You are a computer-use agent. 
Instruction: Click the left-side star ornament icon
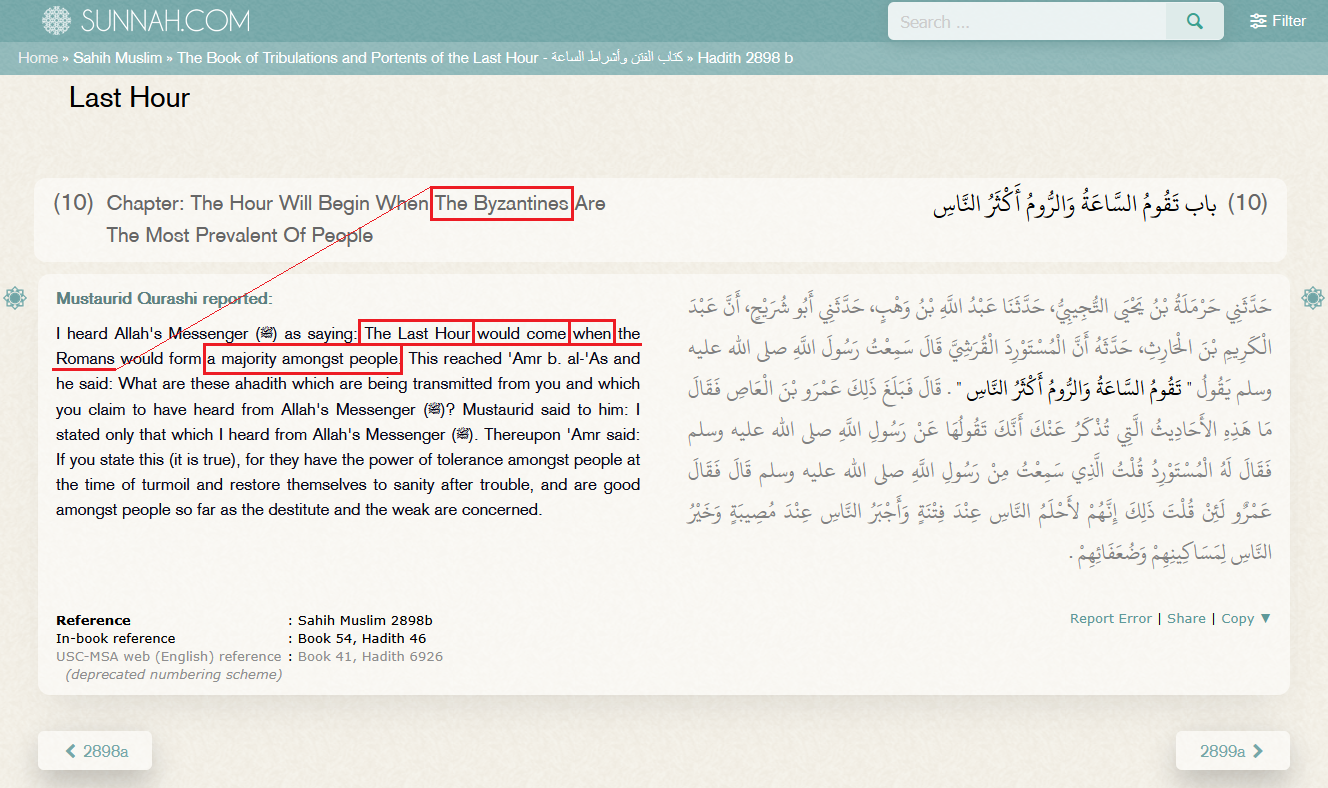click(x=15, y=297)
